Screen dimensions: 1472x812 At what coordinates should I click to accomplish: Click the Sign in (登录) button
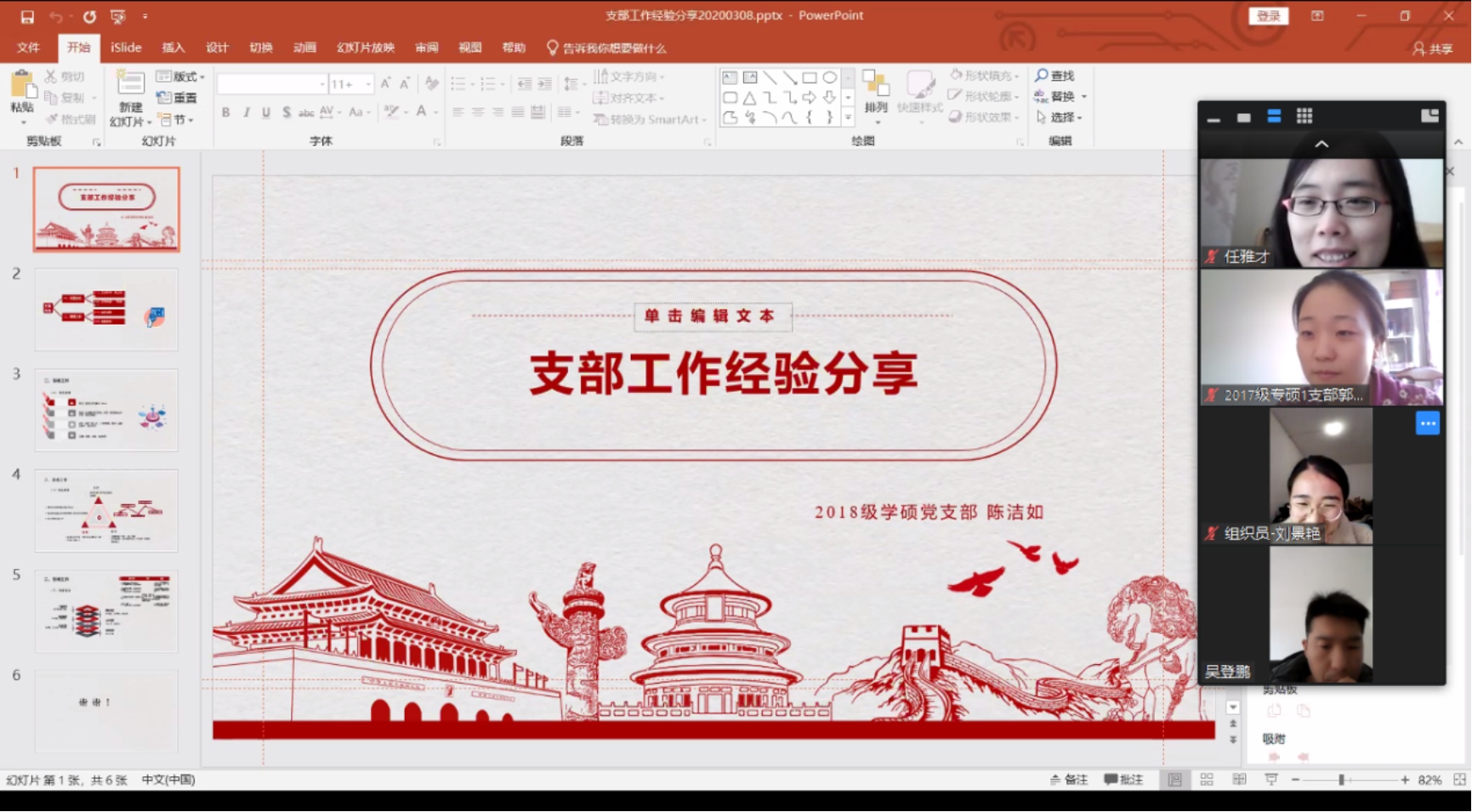coord(1268,16)
